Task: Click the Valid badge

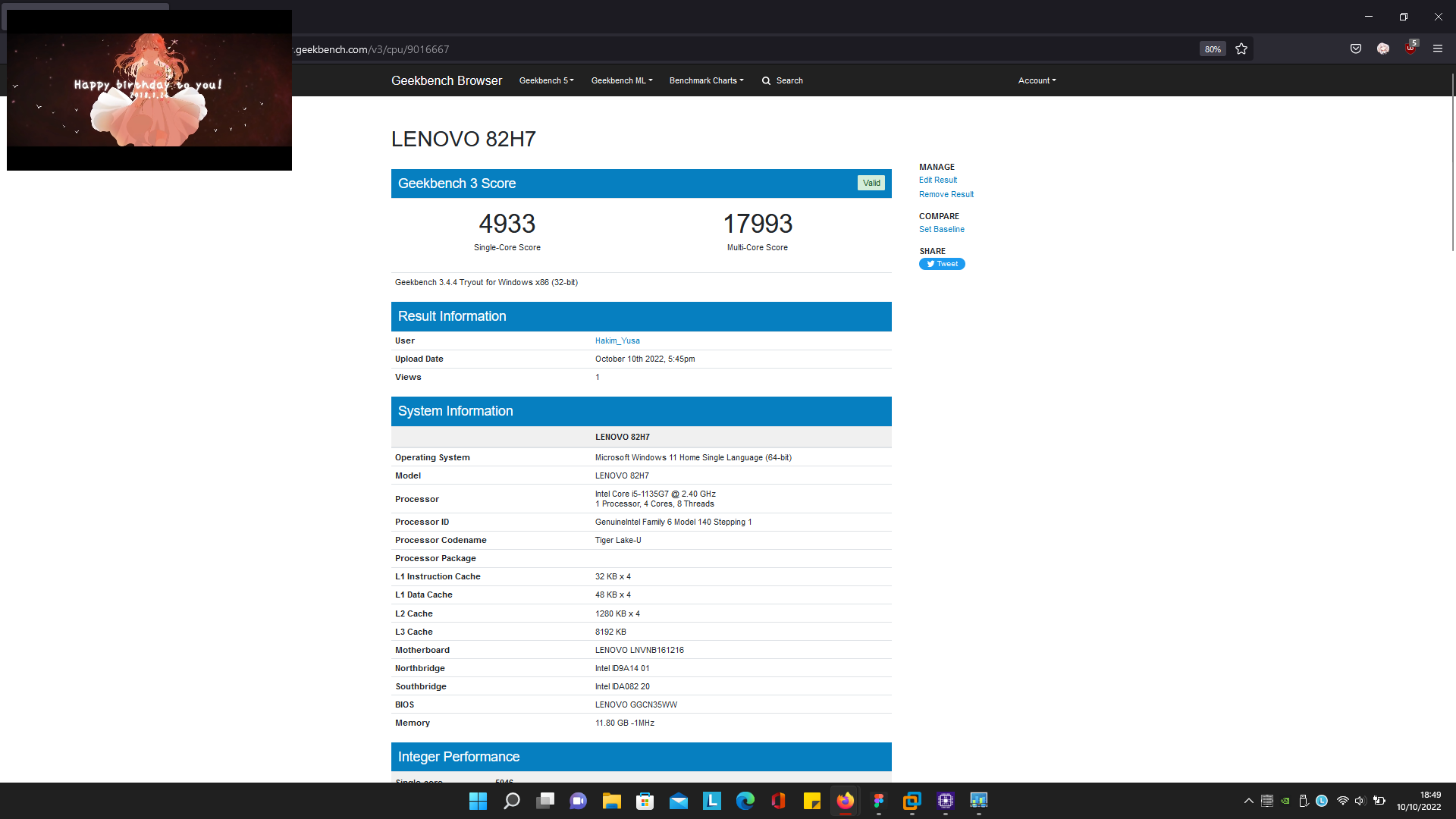Action: coord(871,183)
